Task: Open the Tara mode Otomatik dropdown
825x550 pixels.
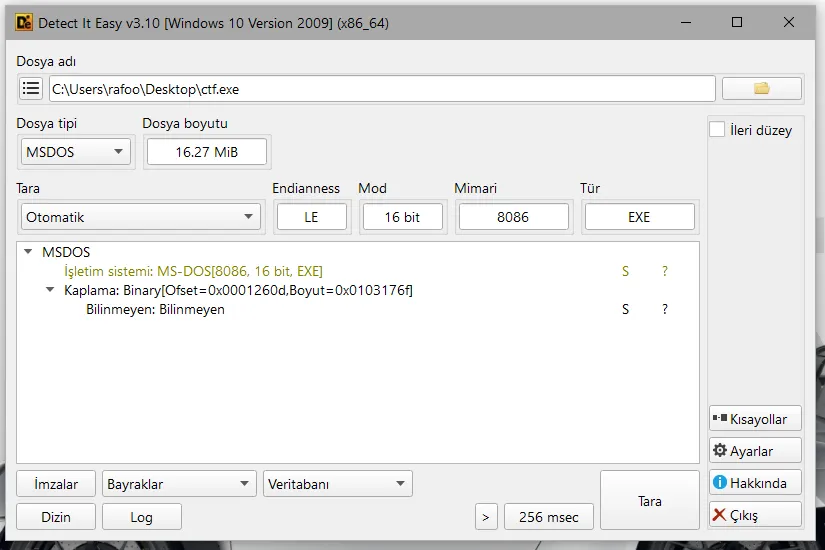Action: point(140,217)
